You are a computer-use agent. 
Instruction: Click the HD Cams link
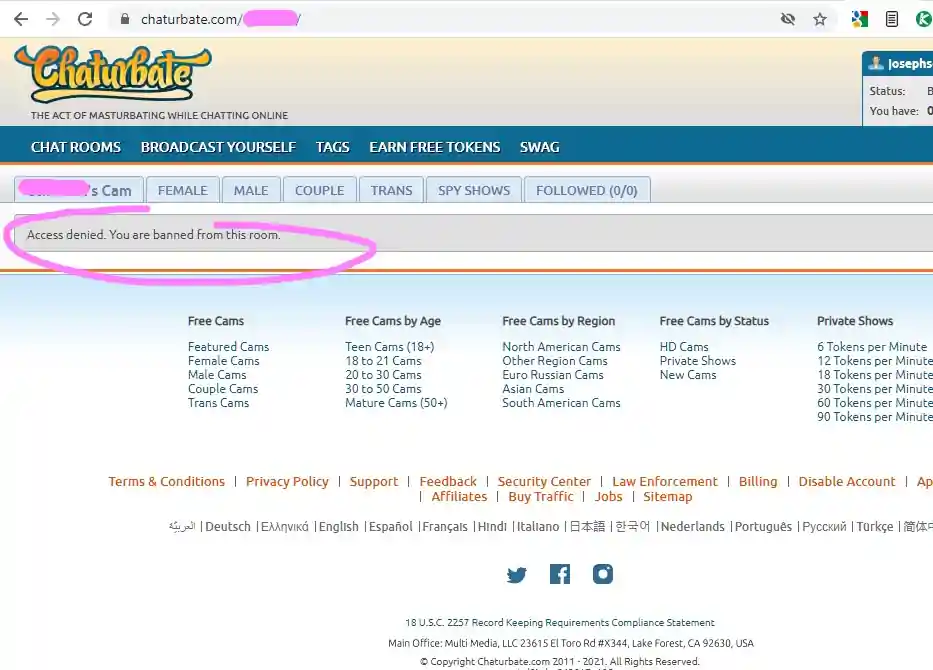(684, 346)
